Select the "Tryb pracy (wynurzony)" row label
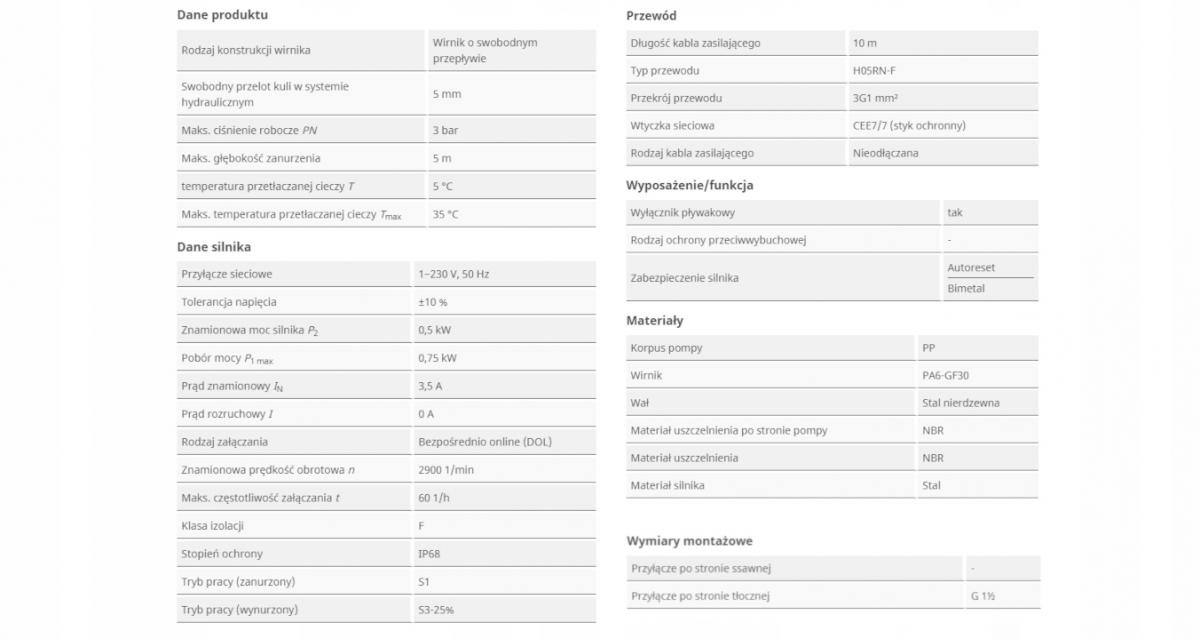 point(240,610)
